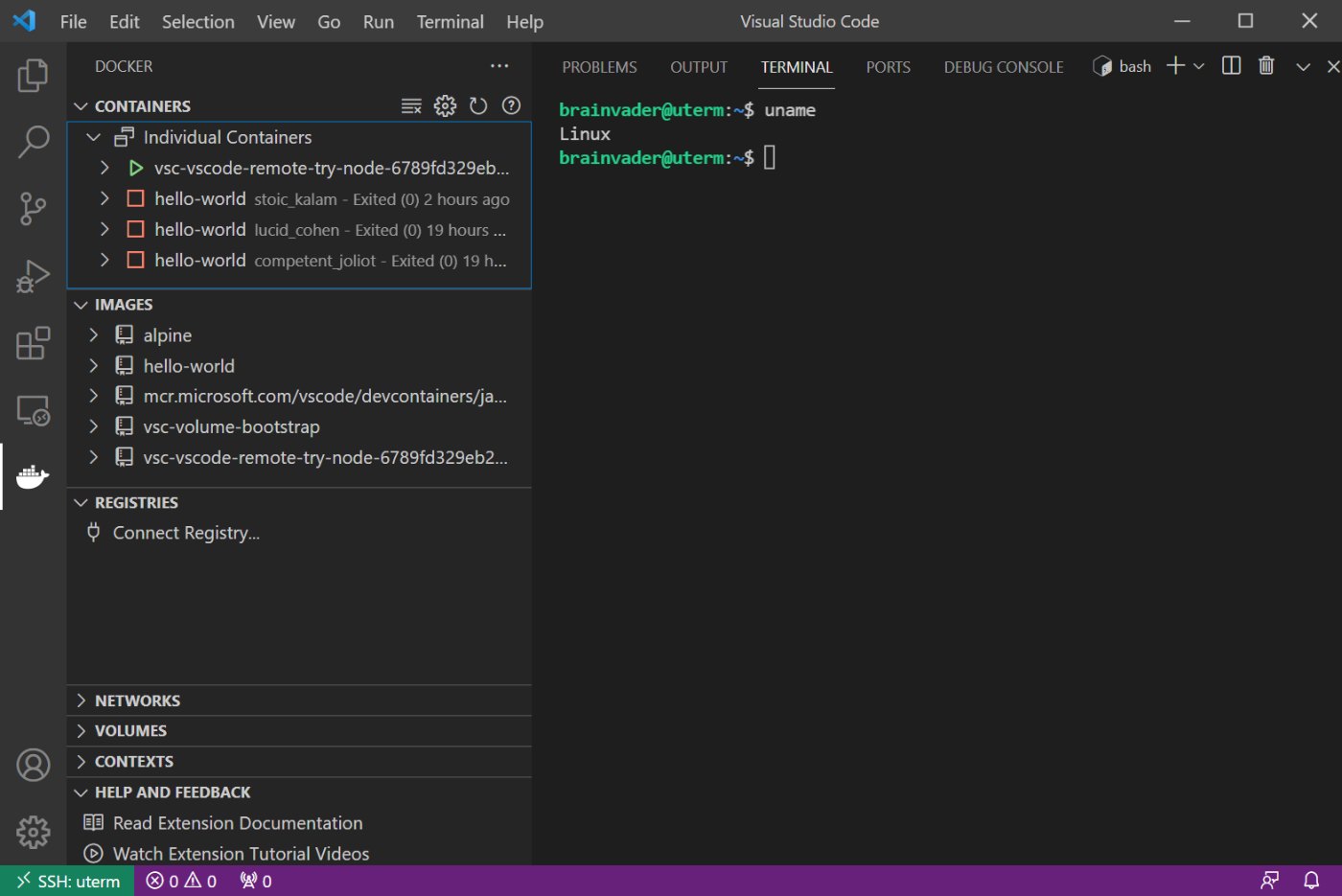Image resolution: width=1342 pixels, height=896 pixels.
Task: Open the View menu
Action: (275, 21)
